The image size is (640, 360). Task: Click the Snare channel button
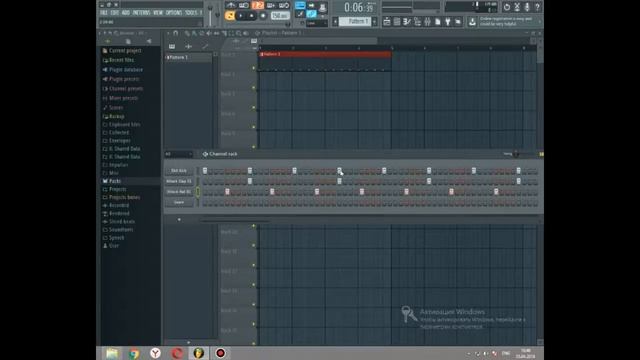(x=179, y=202)
